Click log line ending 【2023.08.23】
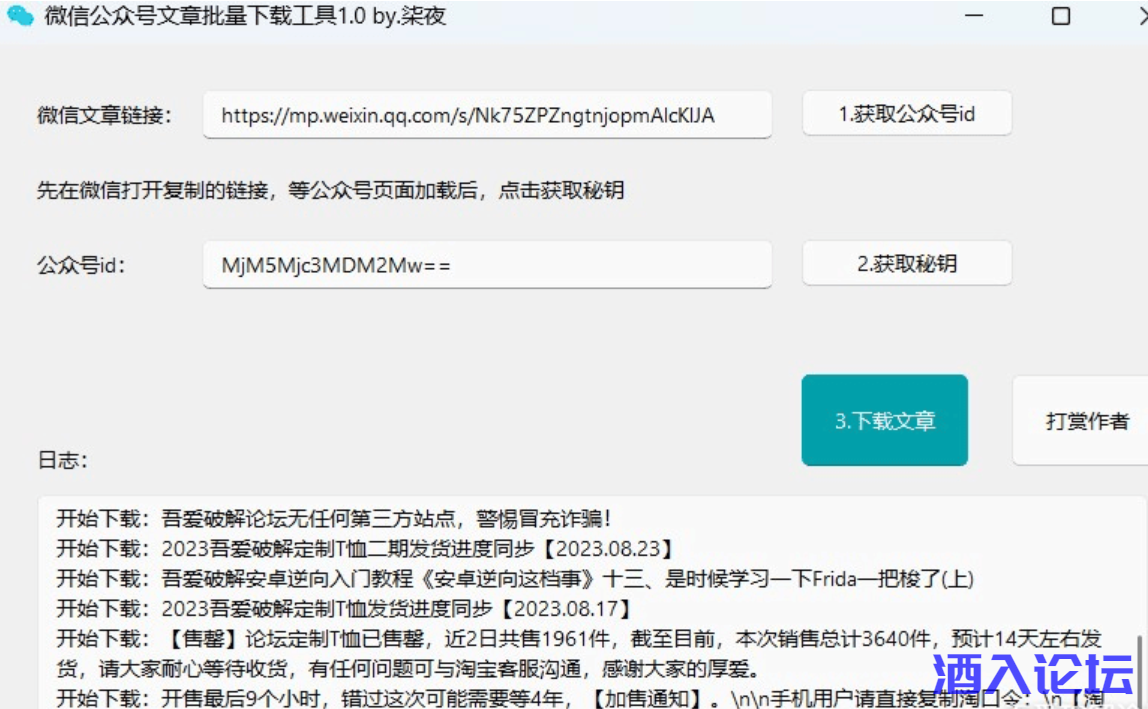This screenshot has height=709, width=1148. [364, 549]
